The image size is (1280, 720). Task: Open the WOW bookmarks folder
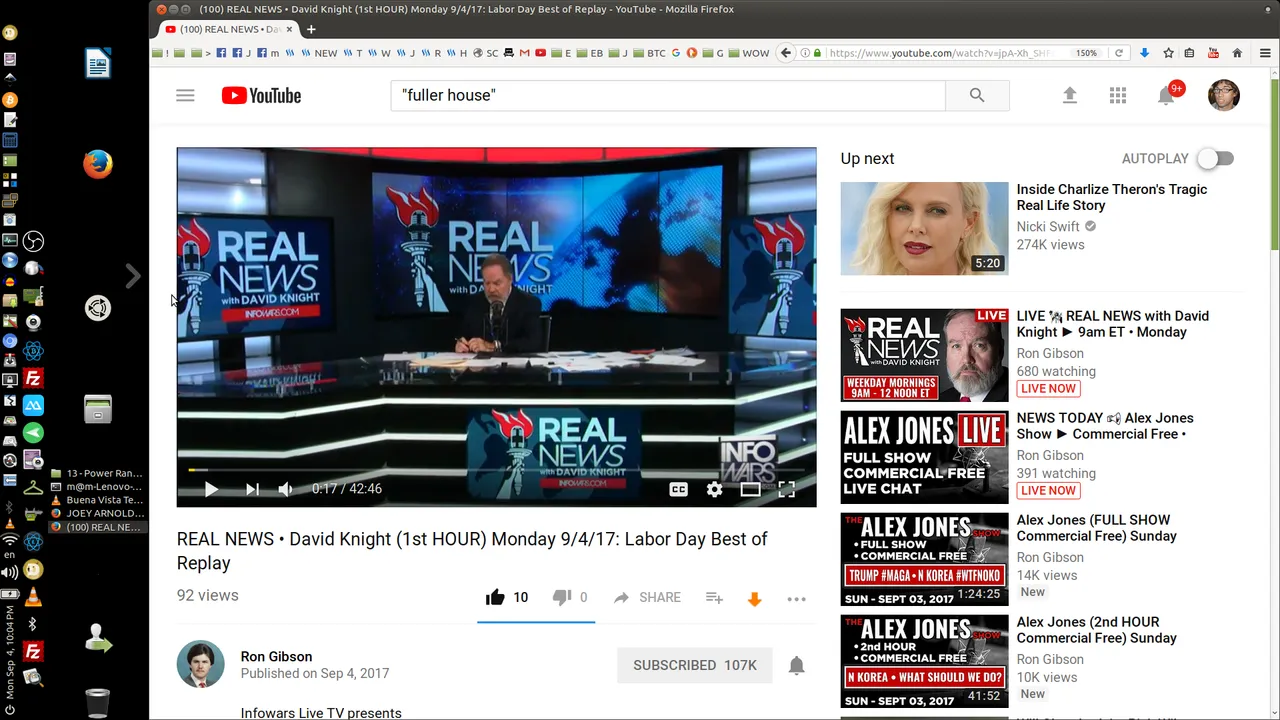tap(749, 53)
